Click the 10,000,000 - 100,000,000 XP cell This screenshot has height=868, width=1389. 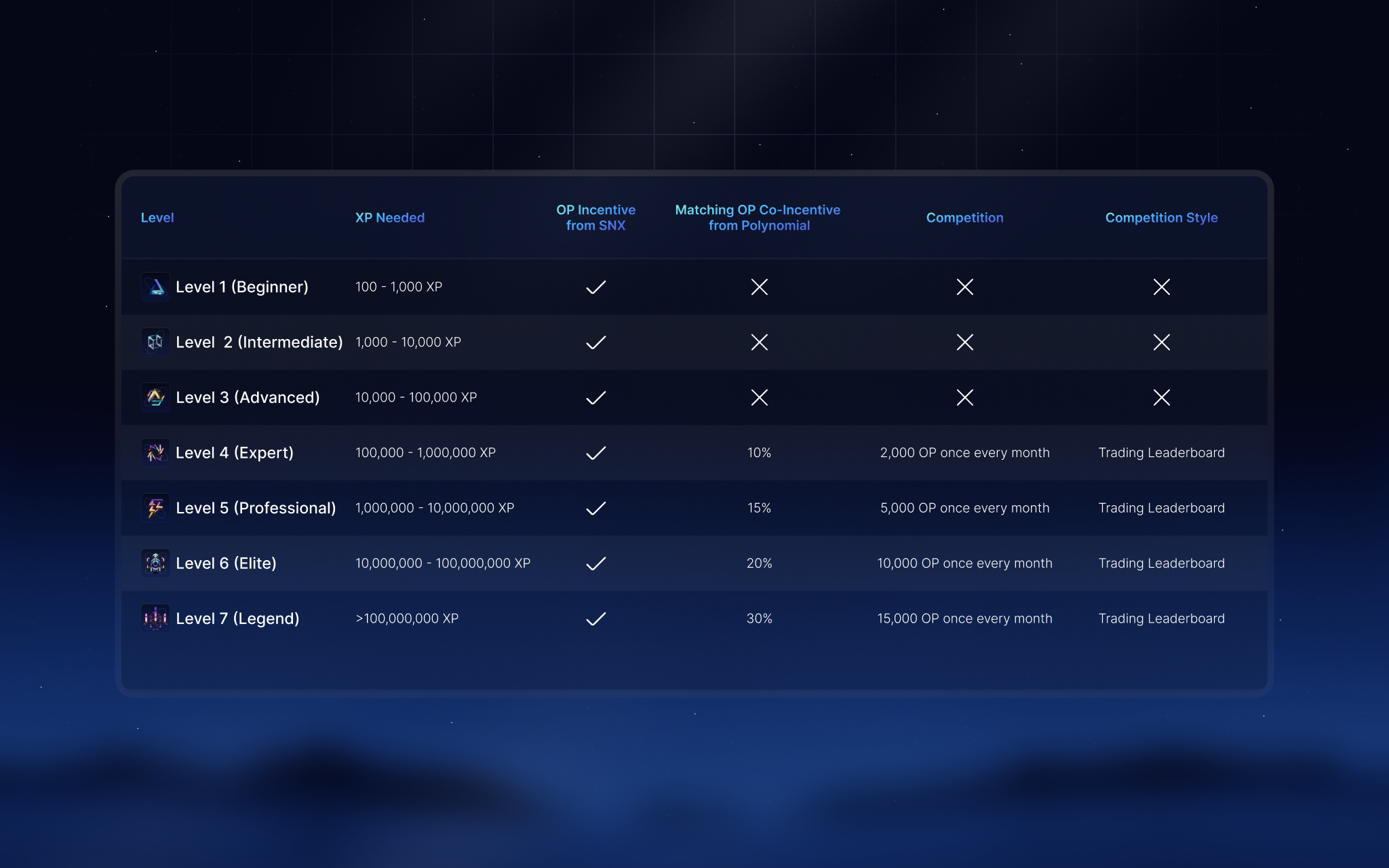pyautogui.click(x=443, y=563)
